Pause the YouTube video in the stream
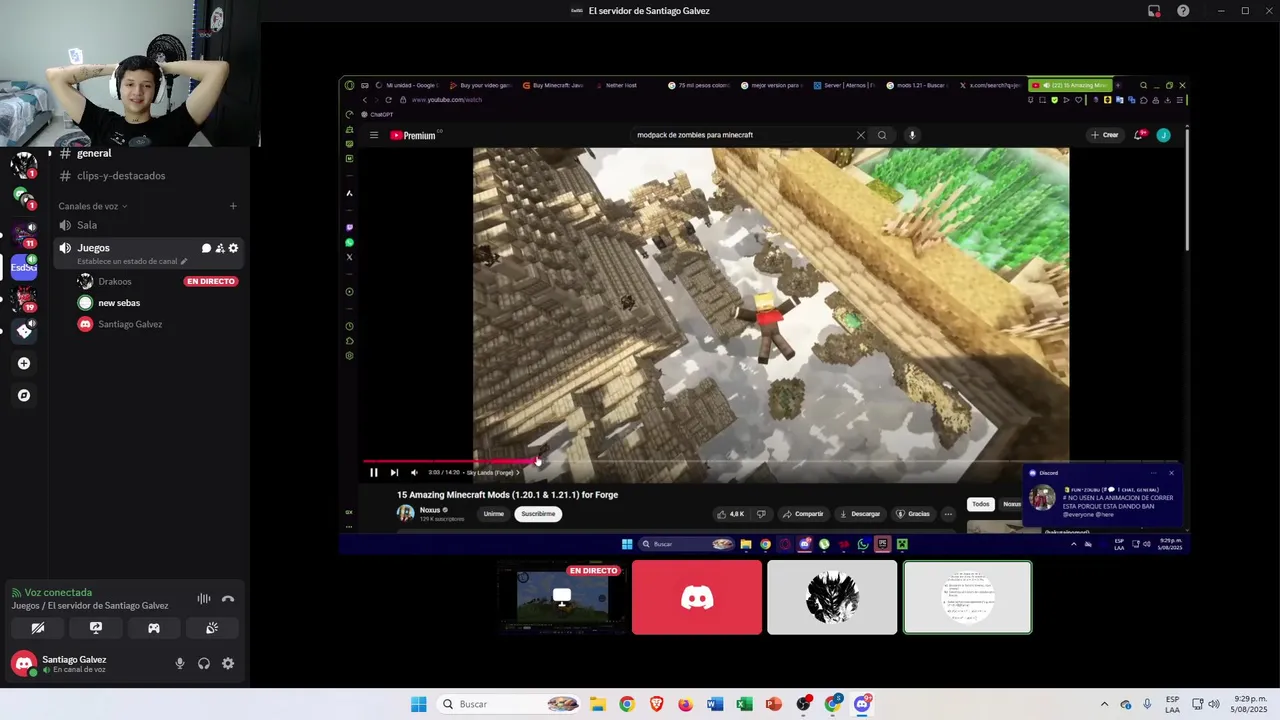Screen dimensions: 1280x720 [374, 472]
